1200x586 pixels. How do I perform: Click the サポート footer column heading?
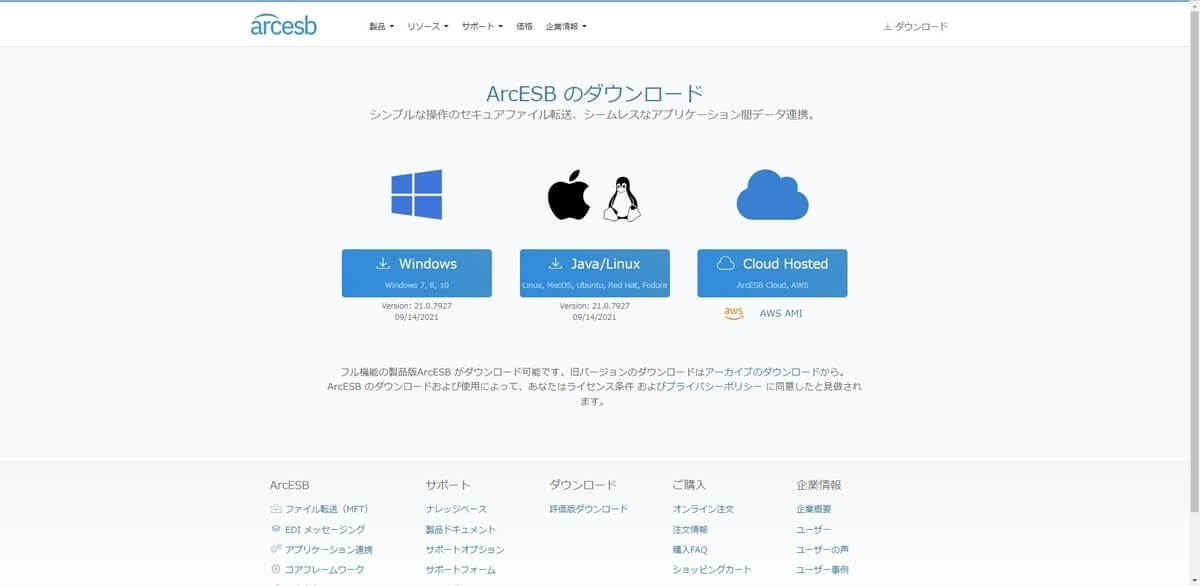coord(448,485)
